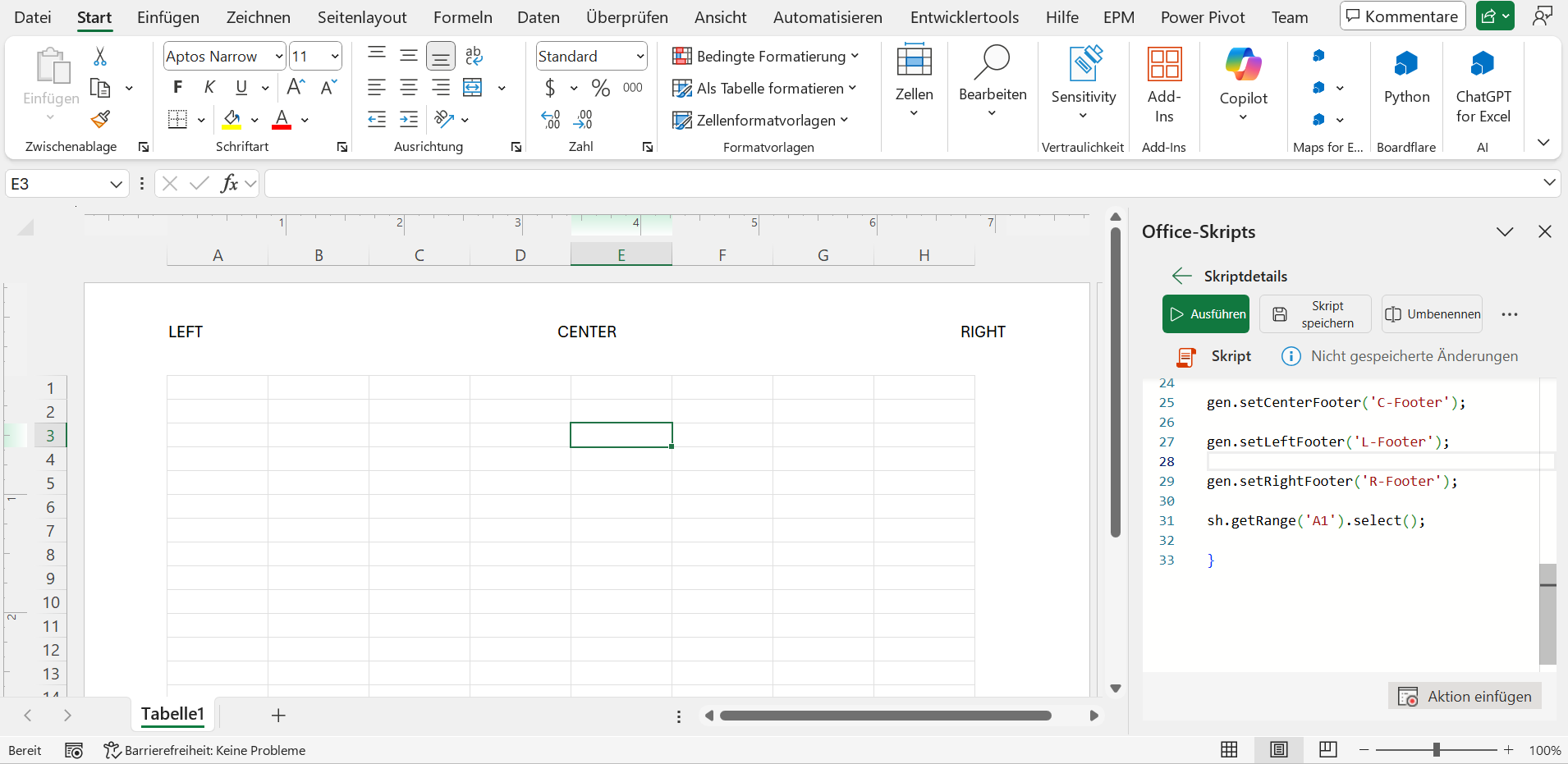Image resolution: width=1568 pixels, height=764 pixels.
Task: Click the Sensitivity icon
Action: pos(1084,63)
